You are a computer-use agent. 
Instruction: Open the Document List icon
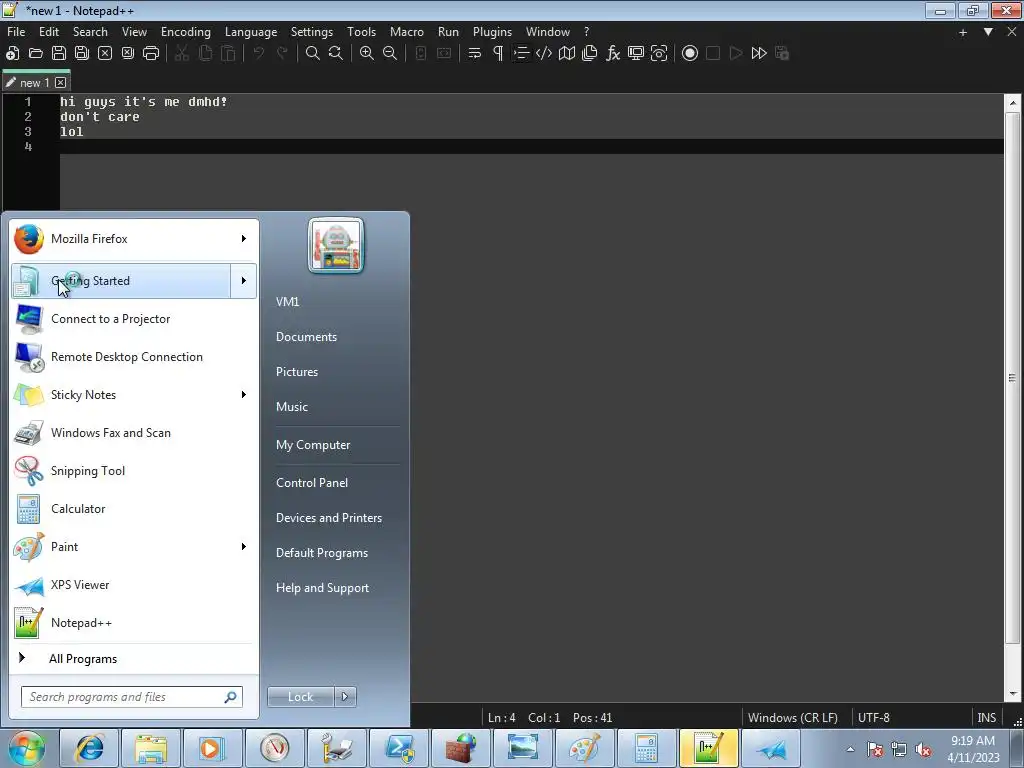[590, 54]
